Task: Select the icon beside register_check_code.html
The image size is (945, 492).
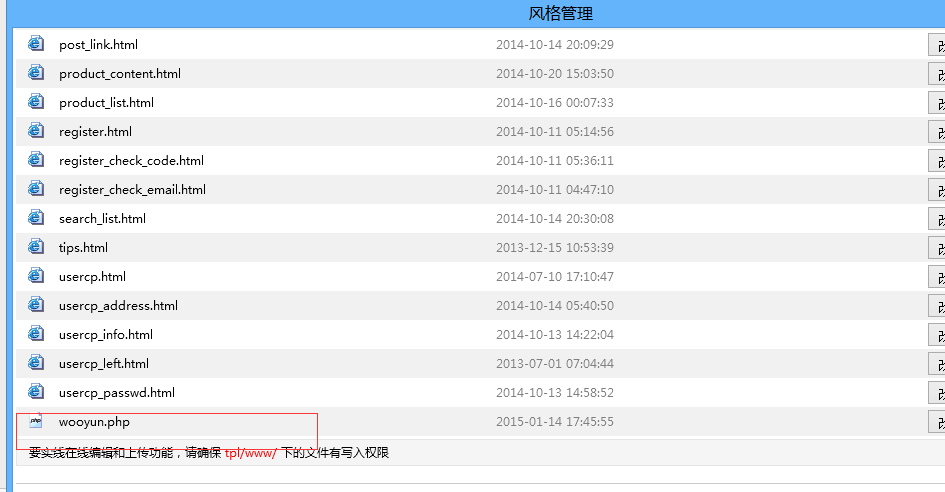Action: click(x=36, y=159)
